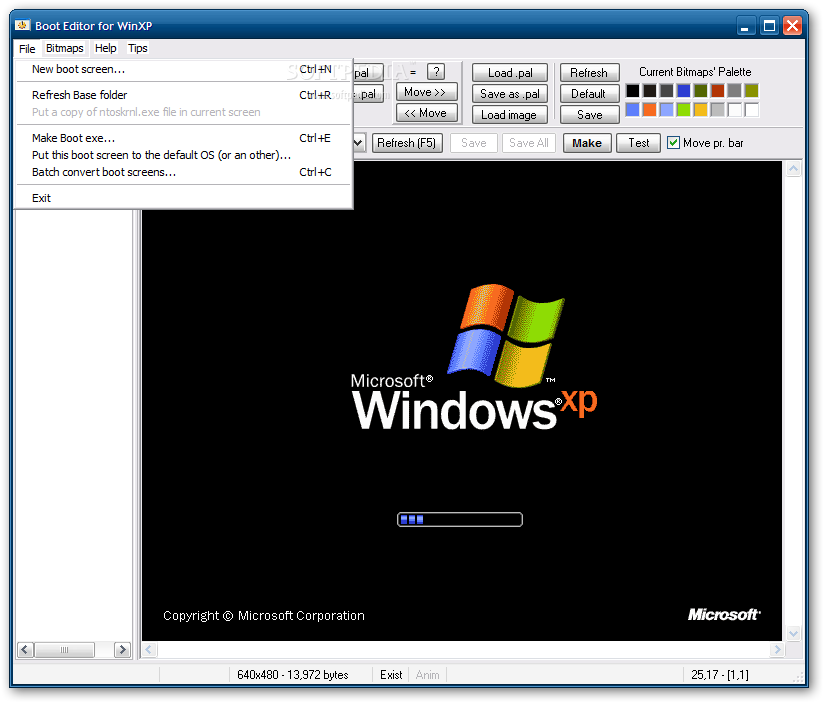Select Exit from the File menu
Viewport: 824px width, 703px height.
(182, 198)
